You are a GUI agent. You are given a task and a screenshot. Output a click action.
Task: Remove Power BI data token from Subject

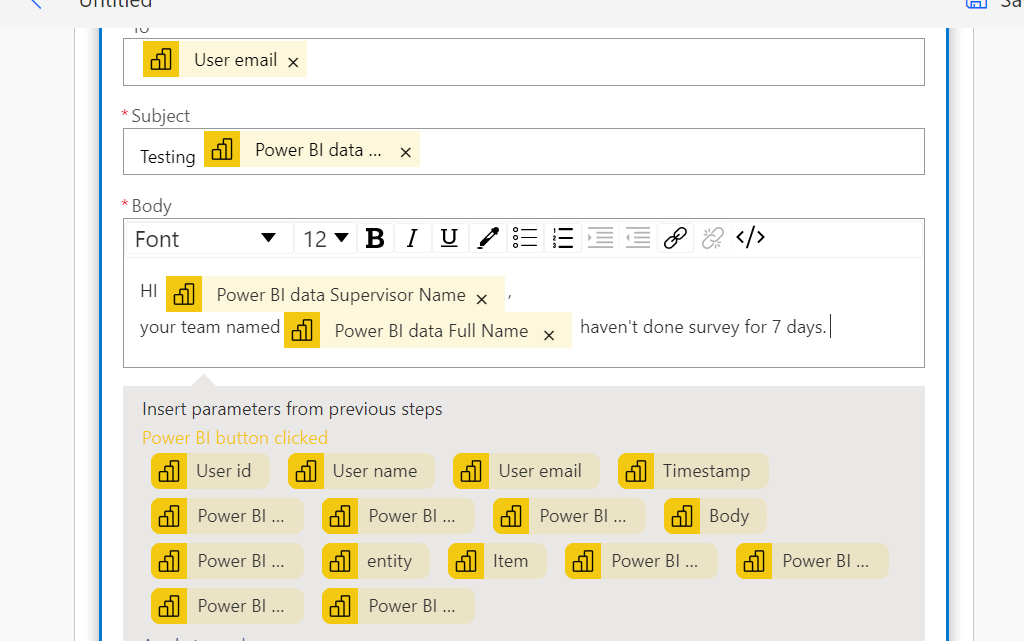click(x=406, y=152)
